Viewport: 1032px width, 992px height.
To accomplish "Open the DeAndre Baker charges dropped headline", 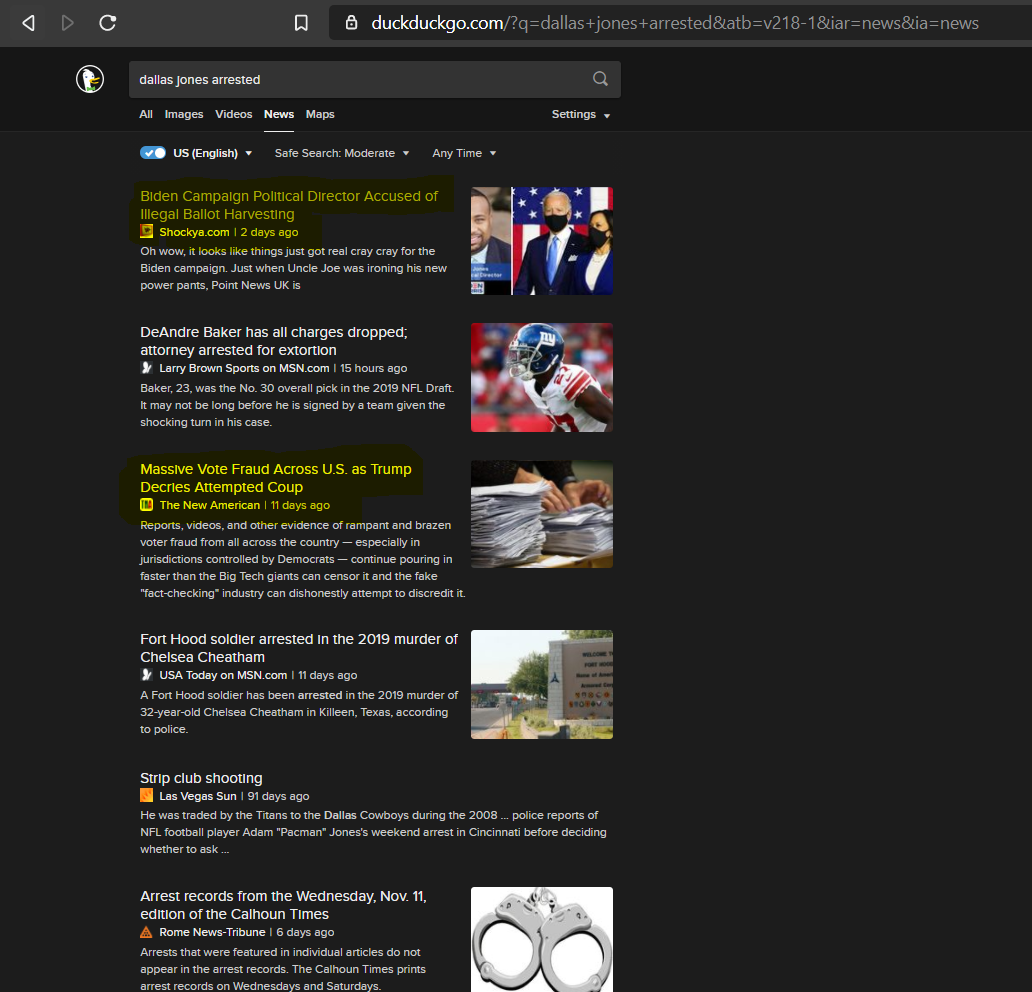I will [x=274, y=341].
